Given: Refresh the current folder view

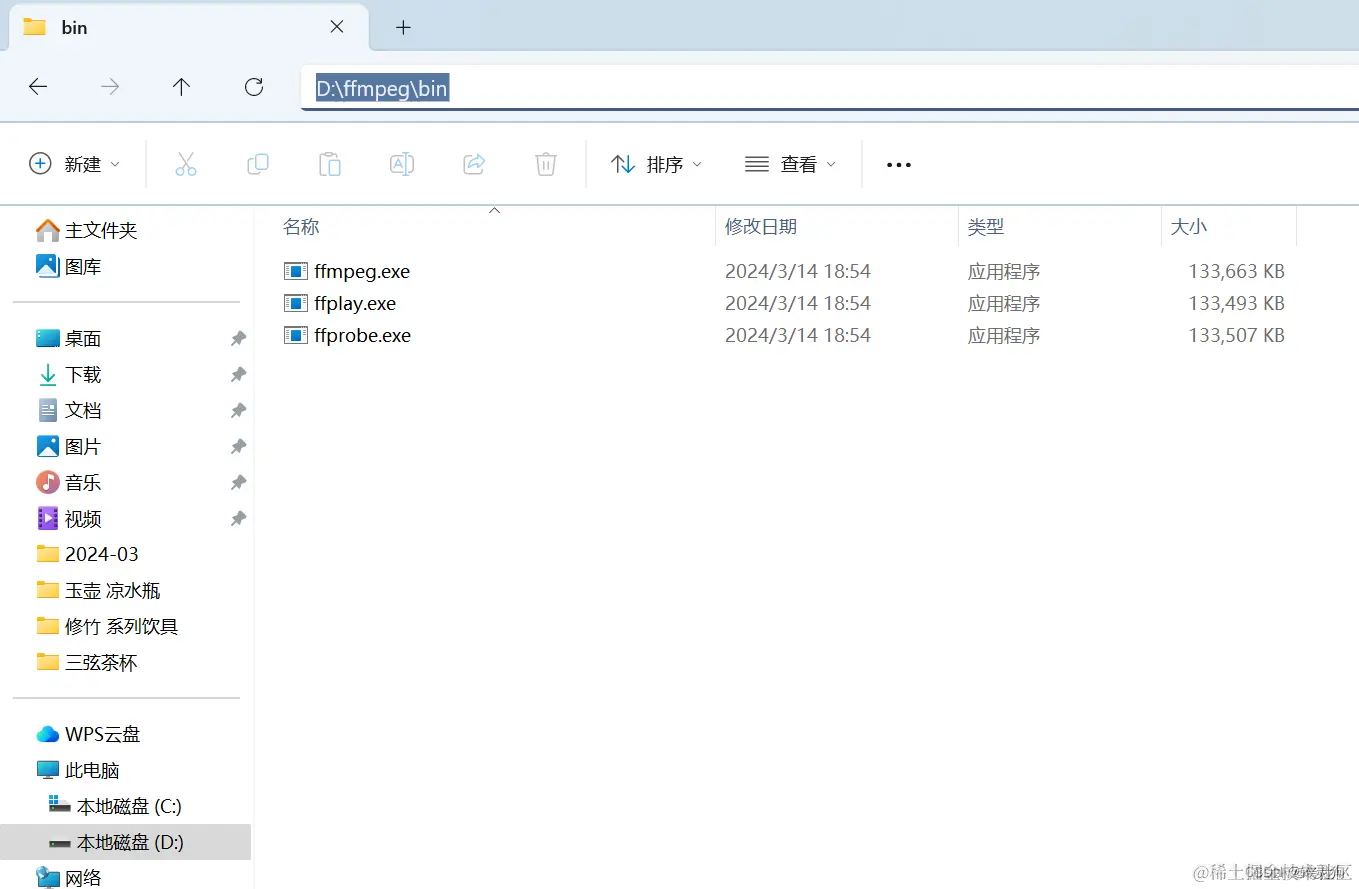Looking at the screenshot, I should [x=254, y=87].
